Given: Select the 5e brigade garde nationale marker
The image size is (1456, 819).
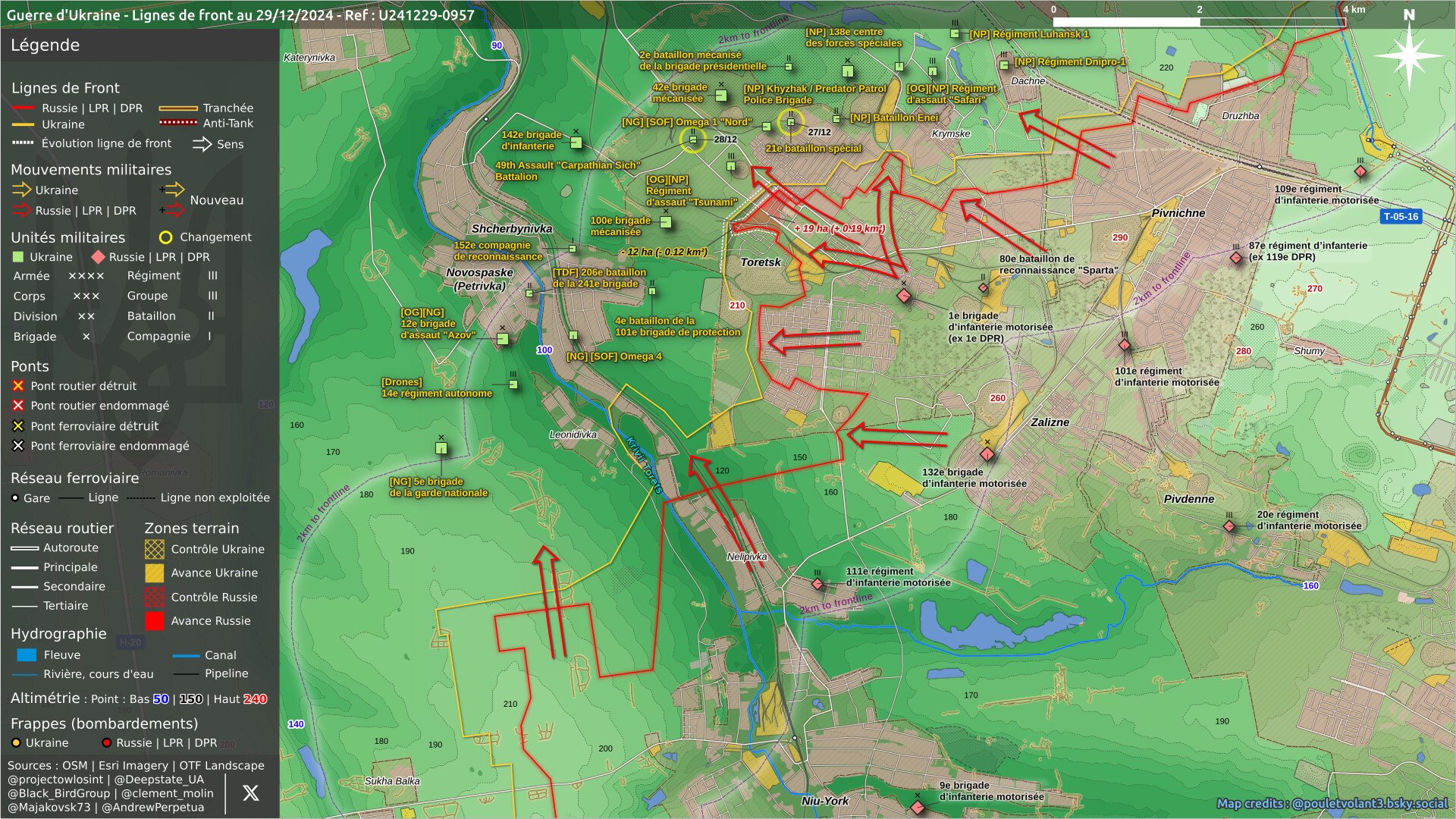Looking at the screenshot, I should [x=441, y=448].
